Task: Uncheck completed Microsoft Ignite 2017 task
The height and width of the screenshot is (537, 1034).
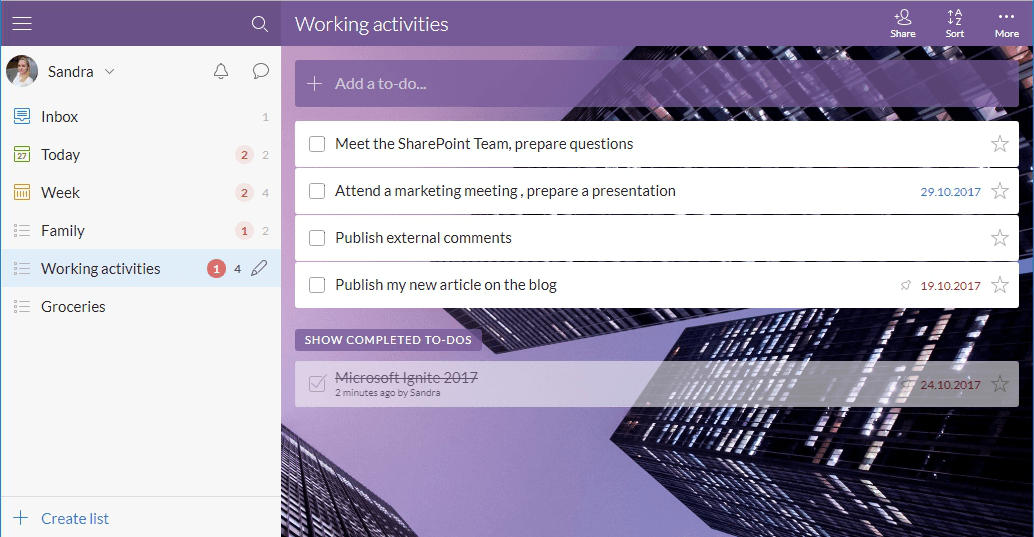Action: pos(317,384)
